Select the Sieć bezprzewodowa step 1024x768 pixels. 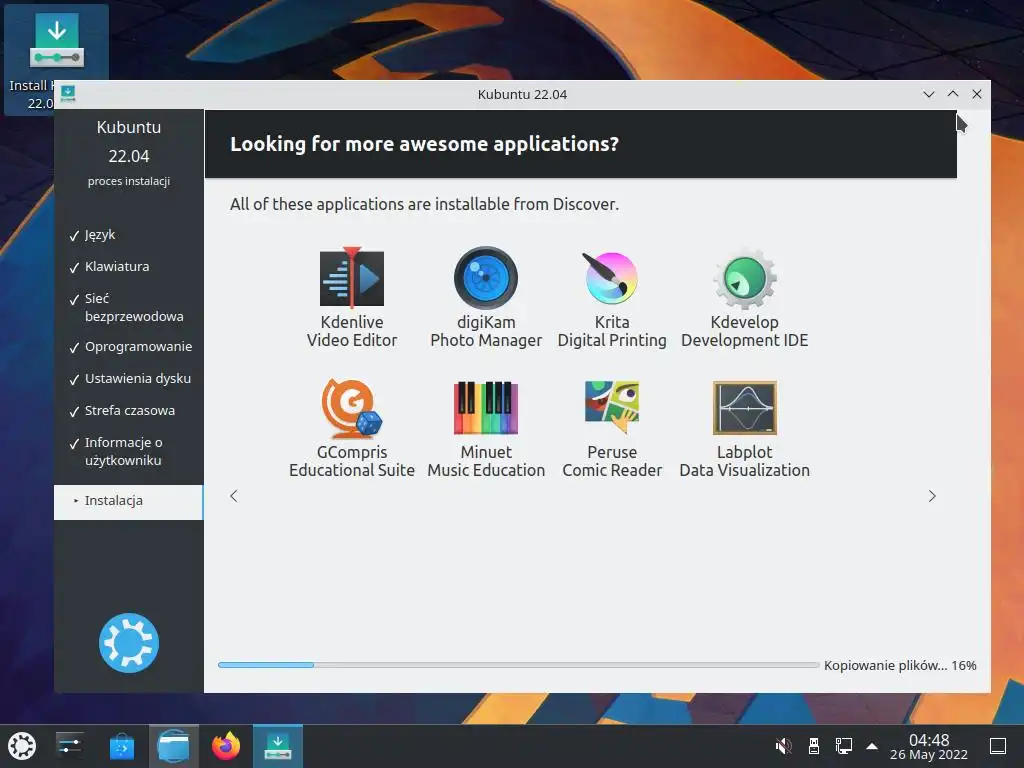click(x=134, y=308)
